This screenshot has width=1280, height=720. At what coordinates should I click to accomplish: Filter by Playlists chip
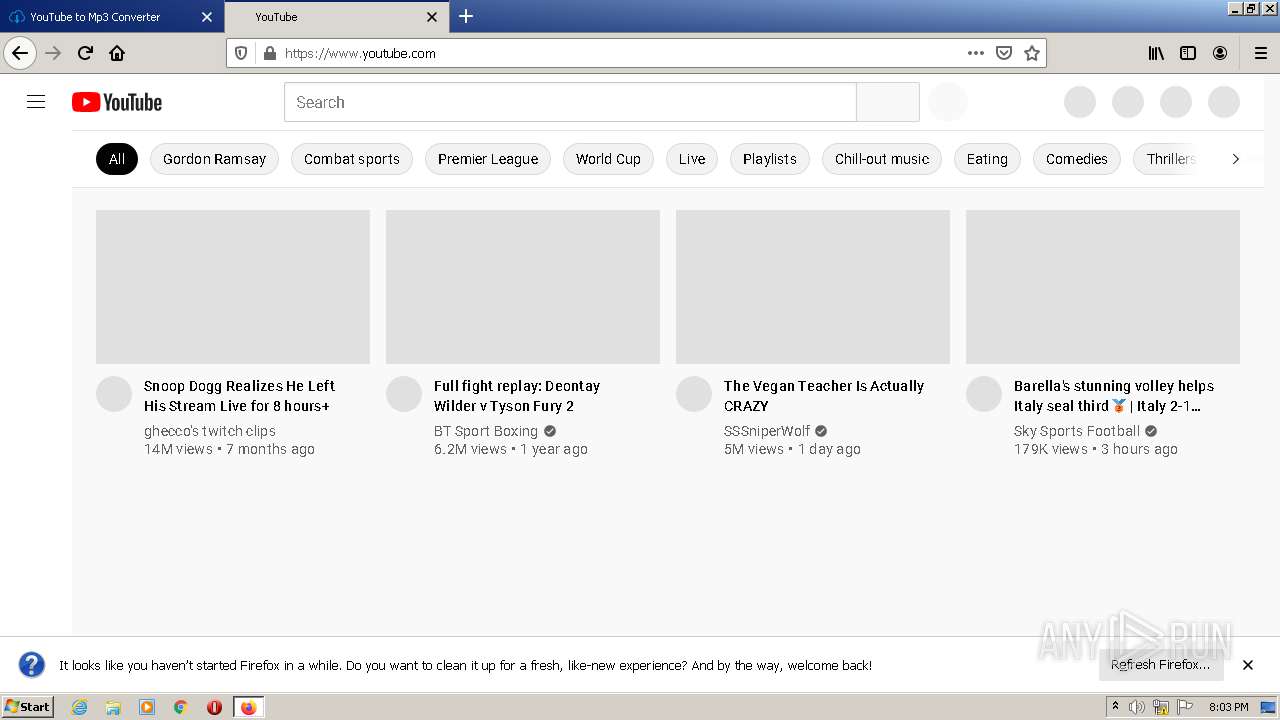[x=770, y=159]
